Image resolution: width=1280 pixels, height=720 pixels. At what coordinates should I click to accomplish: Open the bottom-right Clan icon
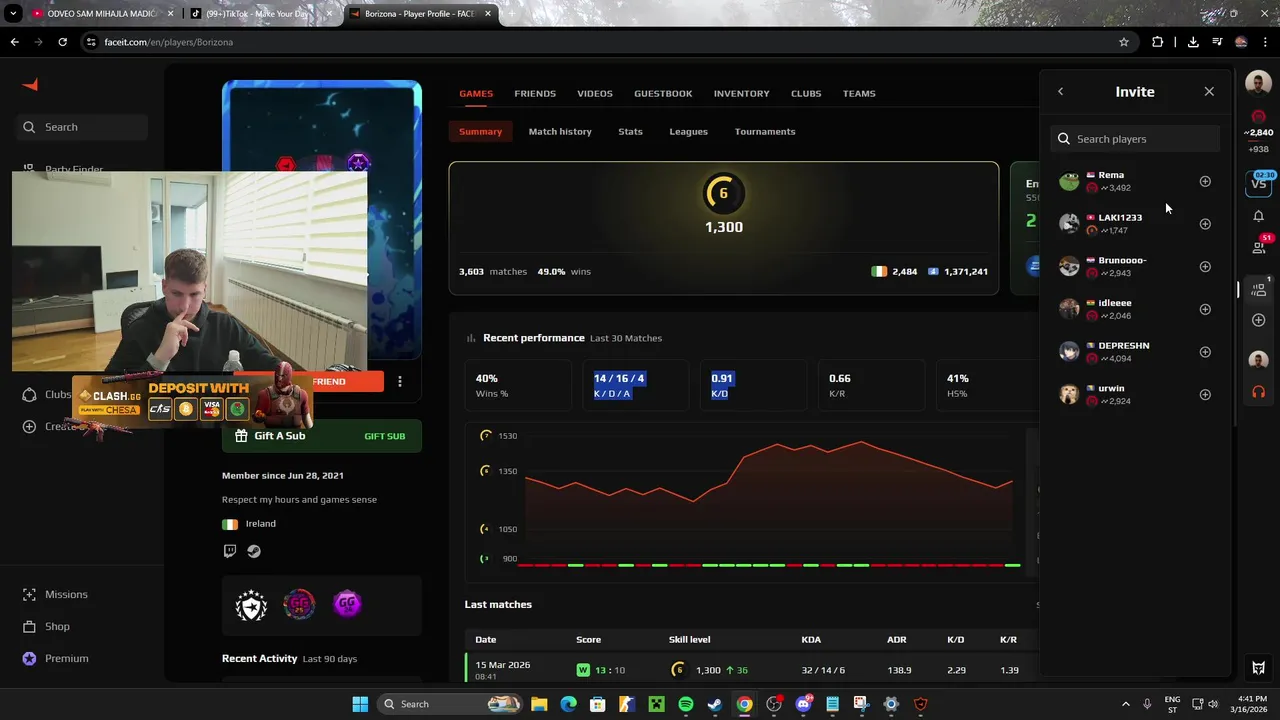coord(1259,668)
